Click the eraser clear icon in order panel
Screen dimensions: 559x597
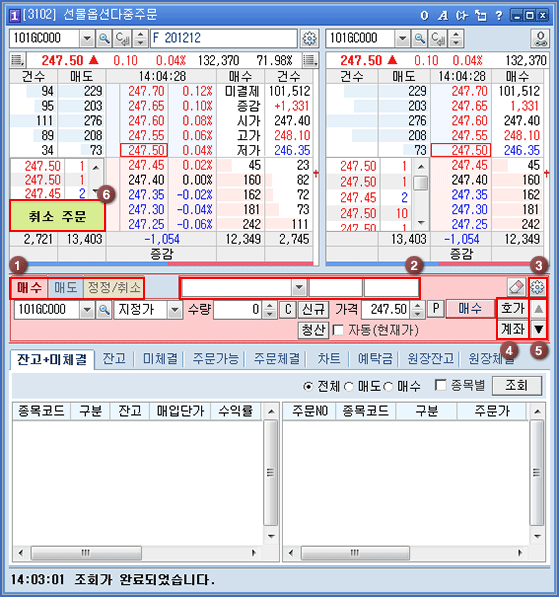coord(516,287)
